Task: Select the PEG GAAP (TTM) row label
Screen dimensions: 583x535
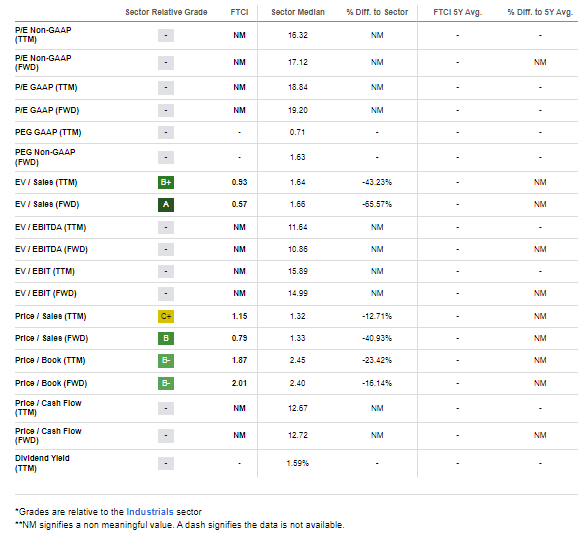Action: coord(48,132)
